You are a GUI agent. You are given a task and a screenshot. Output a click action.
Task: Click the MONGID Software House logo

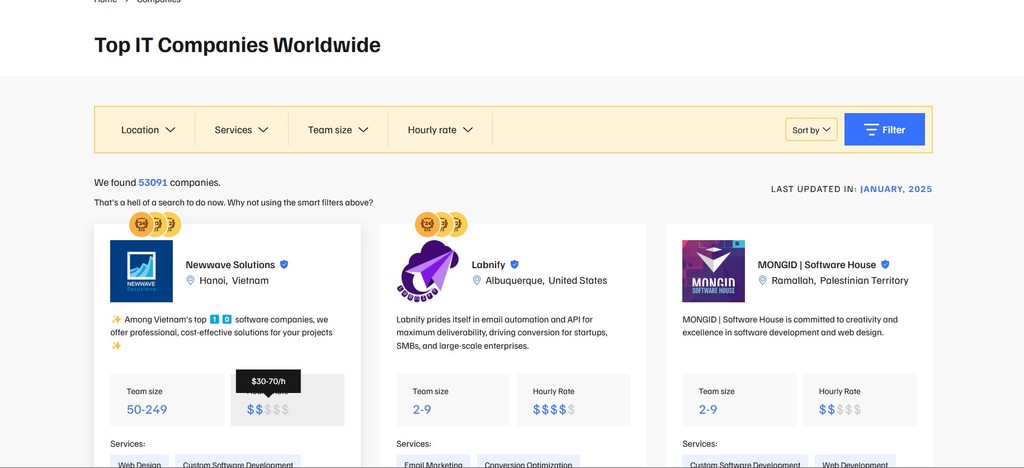tap(713, 271)
